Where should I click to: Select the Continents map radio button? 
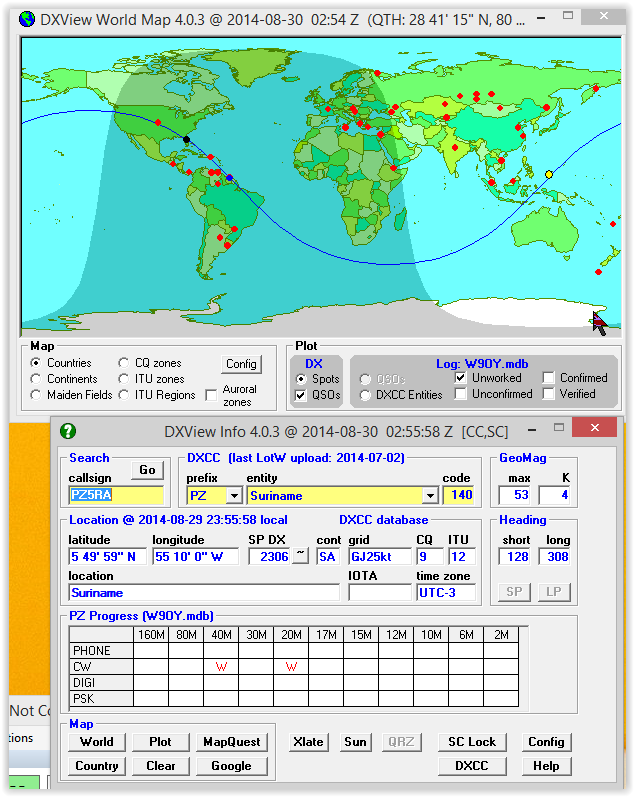pos(36,379)
